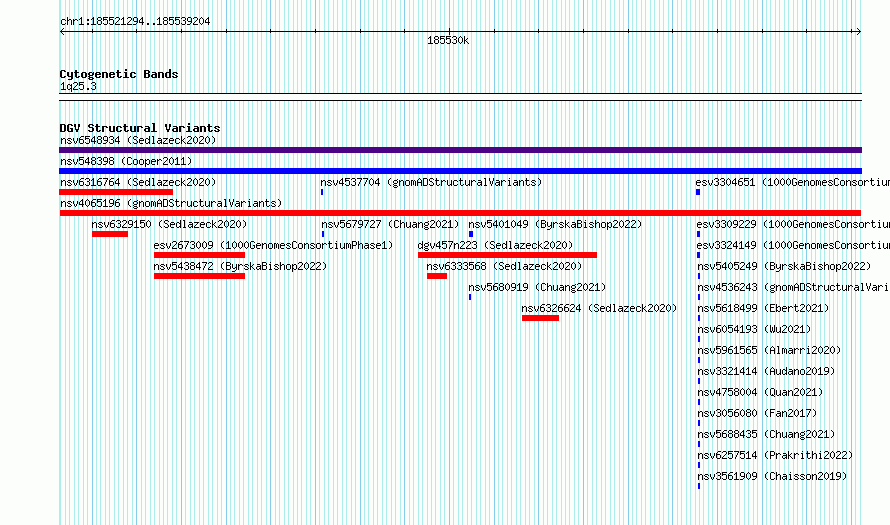Image resolution: width=890 pixels, height=525 pixels.
Task: Click the Cytogenetic Bands track title
Action: pyautogui.click(x=119, y=74)
